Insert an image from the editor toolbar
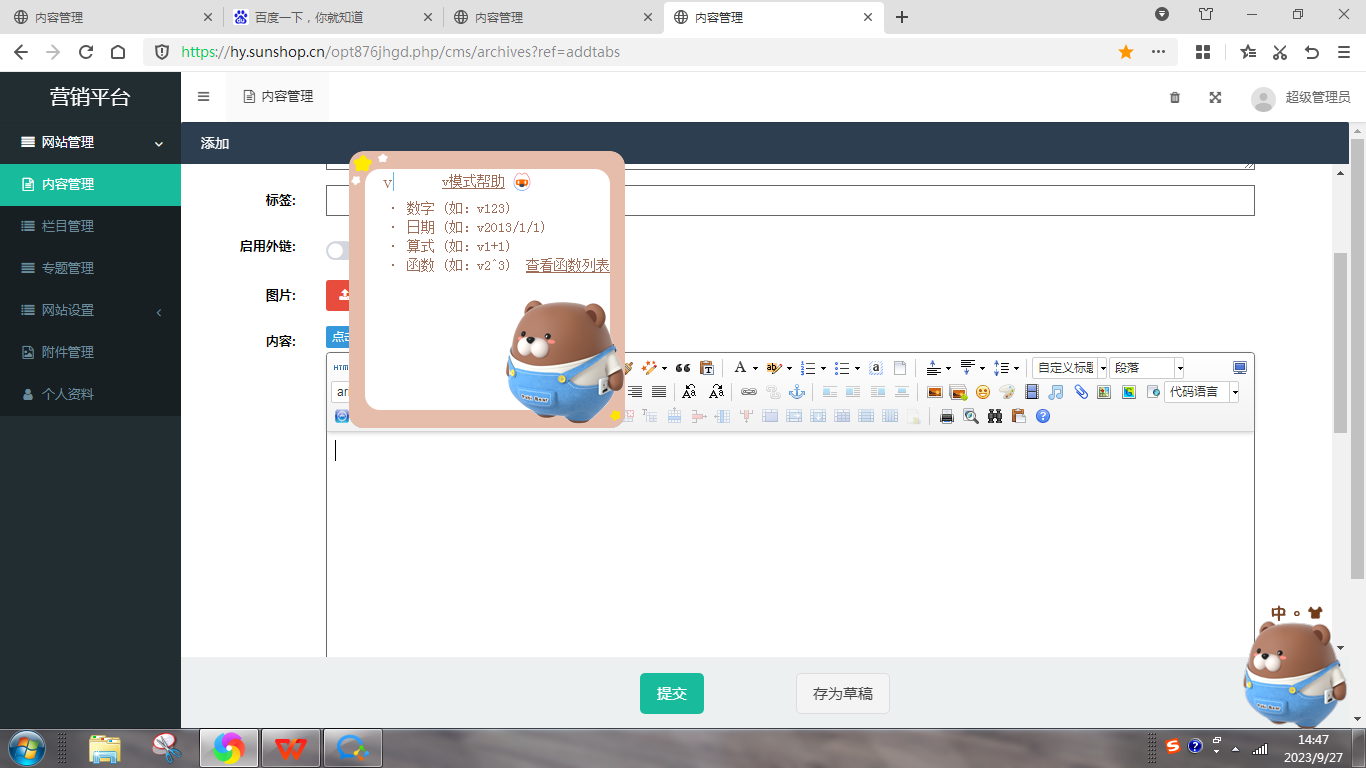The image size is (1366, 768). 936,391
